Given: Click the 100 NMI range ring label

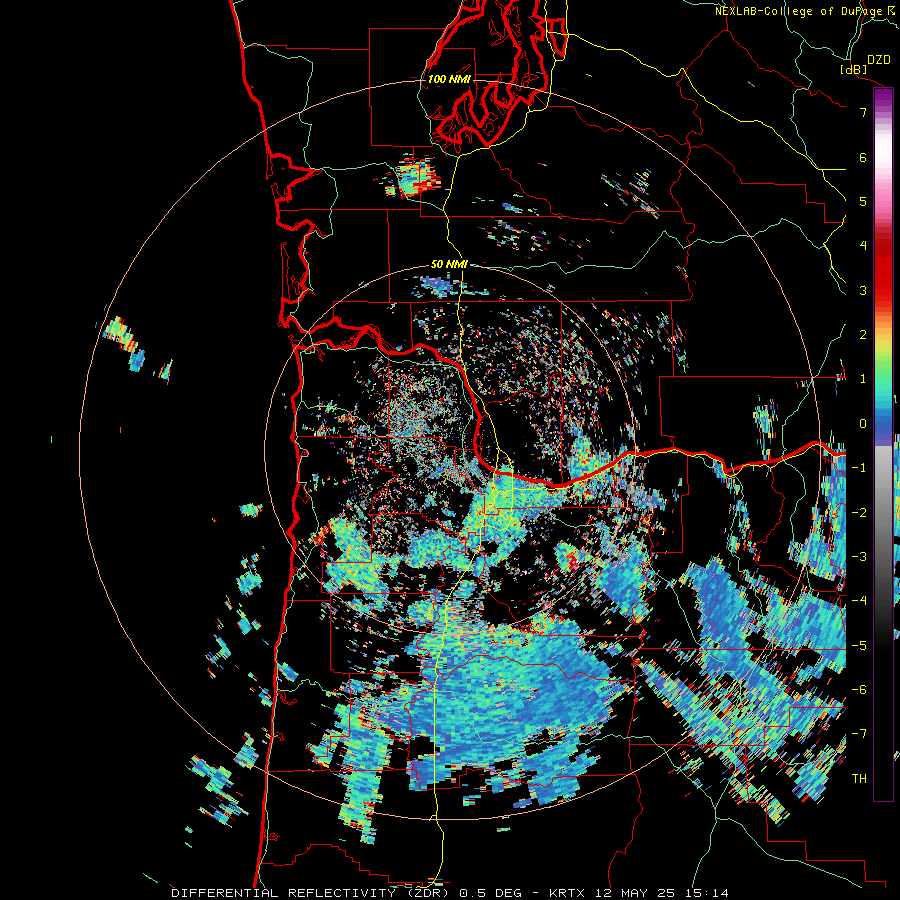Looking at the screenshot, I should click(448, 79).
